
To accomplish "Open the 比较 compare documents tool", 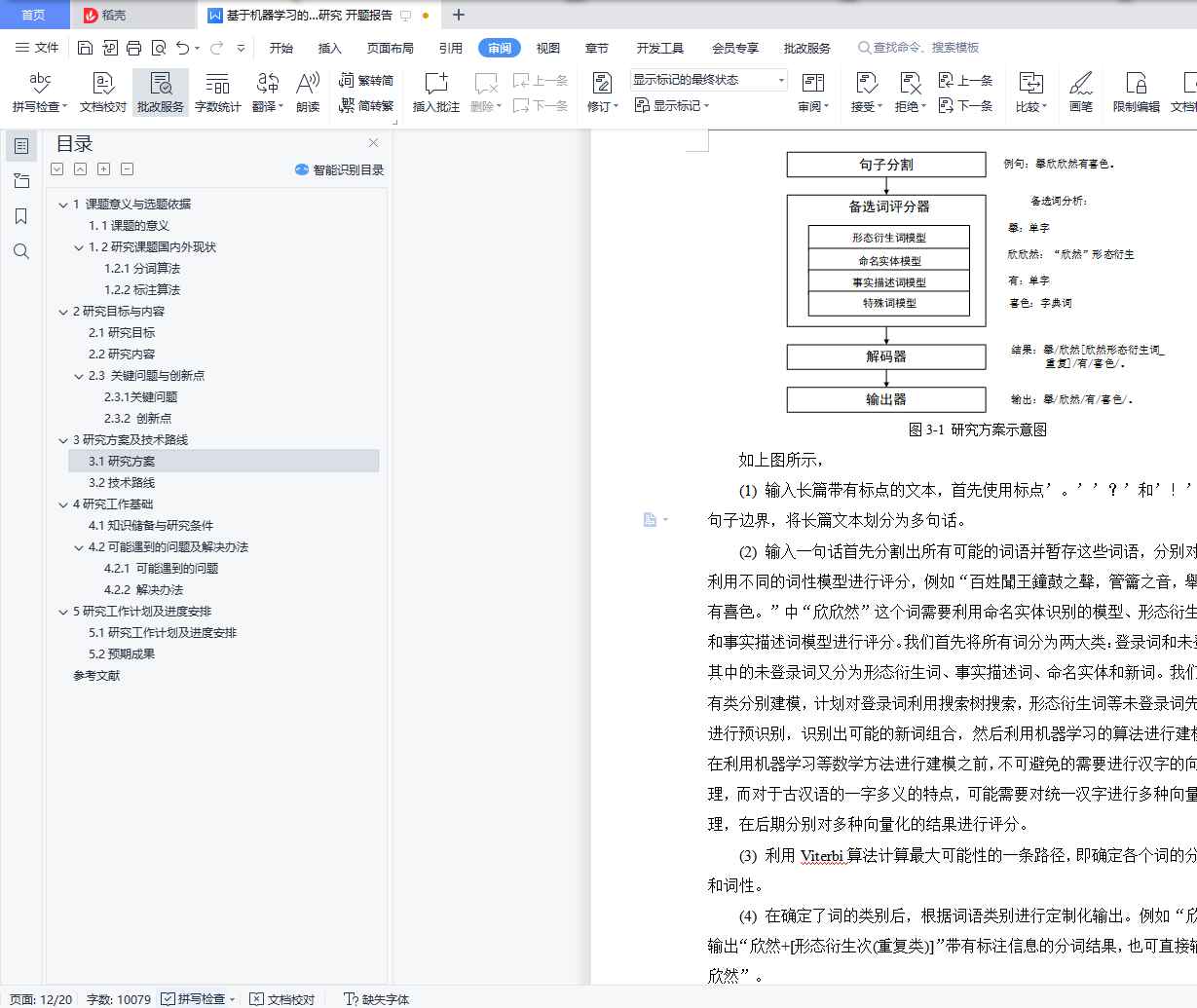I will coord(1030,93).
